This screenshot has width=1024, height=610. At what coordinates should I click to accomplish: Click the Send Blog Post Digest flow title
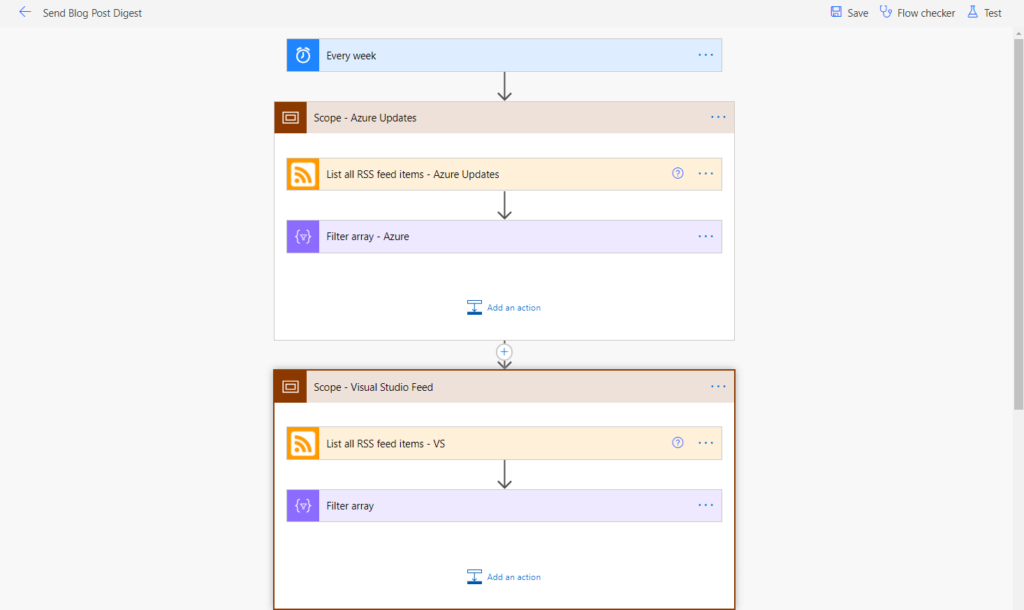(92, 13)
